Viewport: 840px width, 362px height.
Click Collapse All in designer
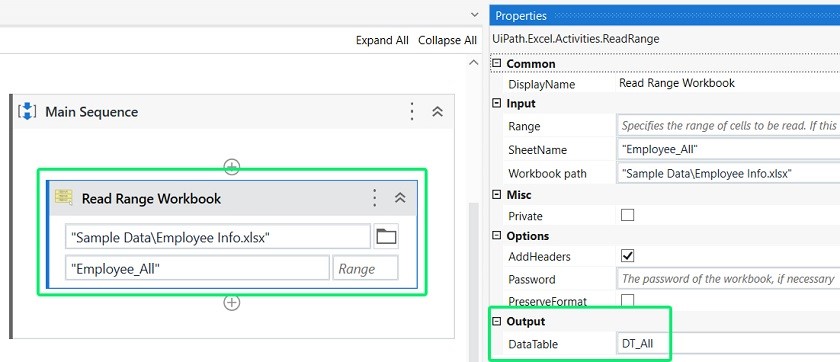447,41
